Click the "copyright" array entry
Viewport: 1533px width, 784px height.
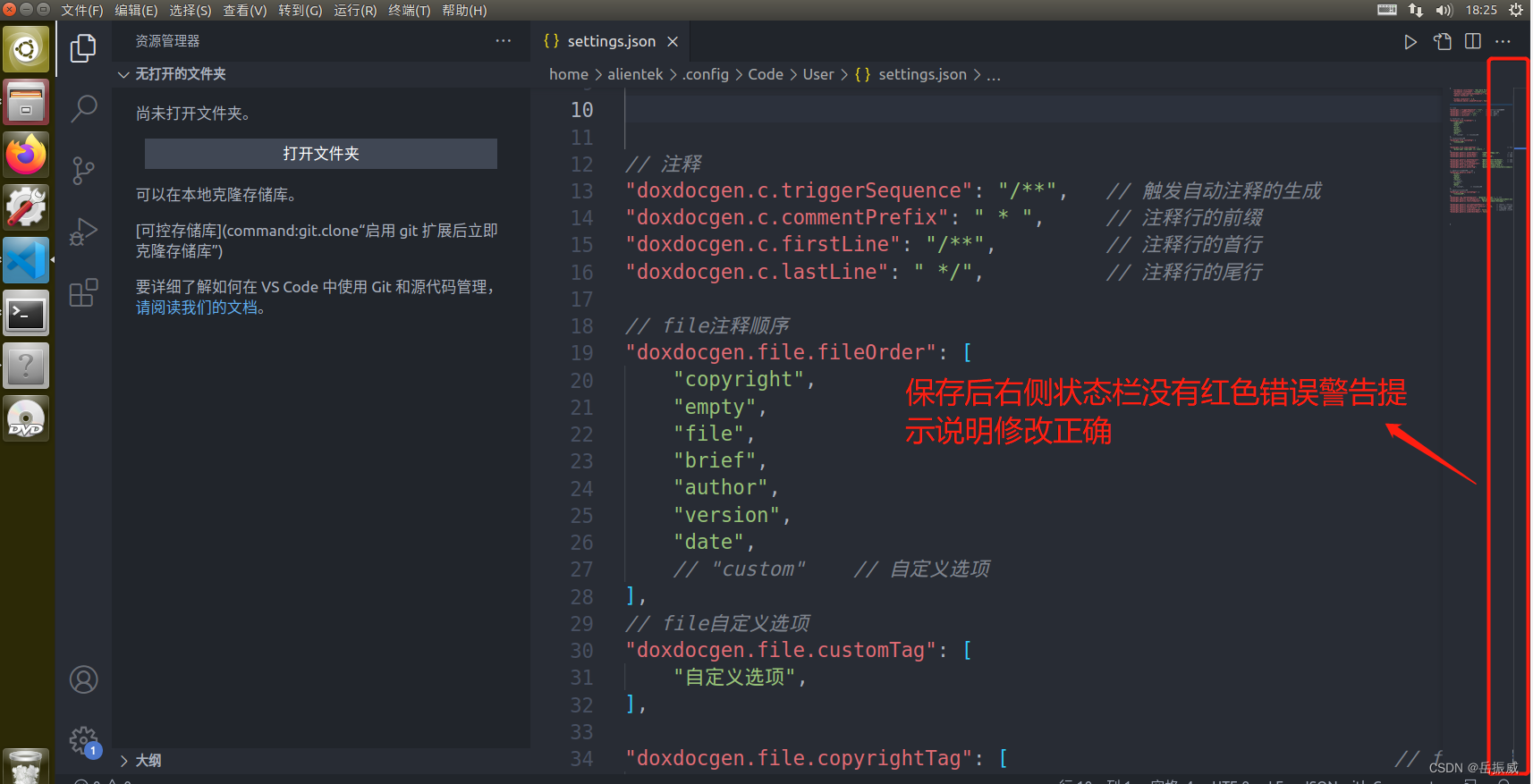point(739,380)
